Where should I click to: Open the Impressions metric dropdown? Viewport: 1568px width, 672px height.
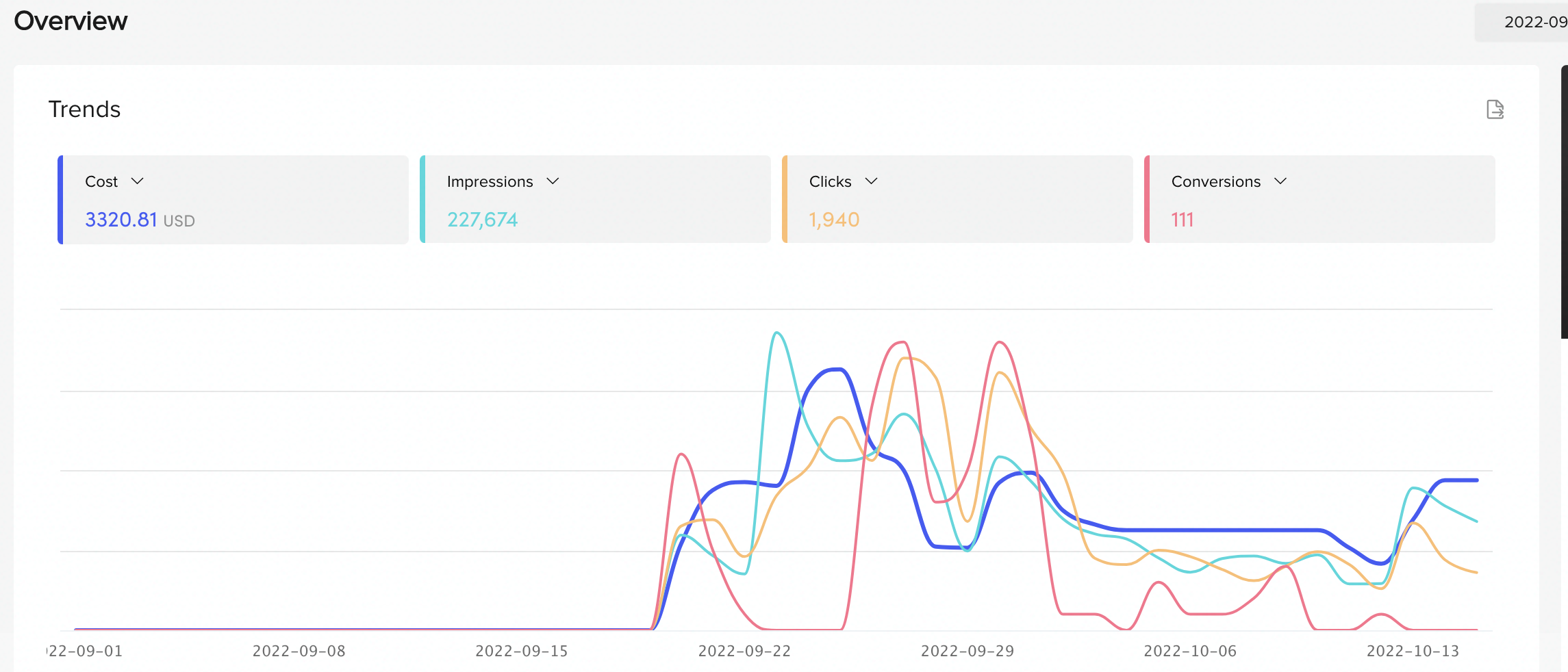coord(553,181)
